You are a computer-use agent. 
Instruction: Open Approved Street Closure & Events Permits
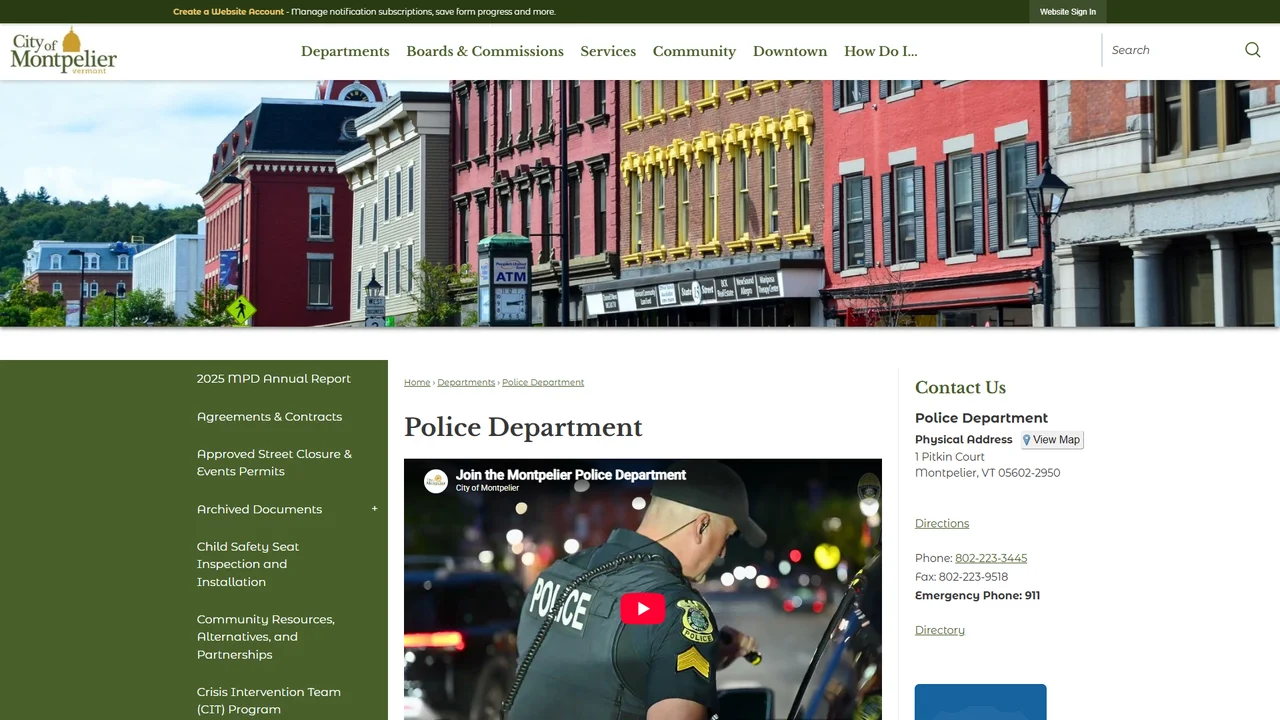[x=275, y=463]
